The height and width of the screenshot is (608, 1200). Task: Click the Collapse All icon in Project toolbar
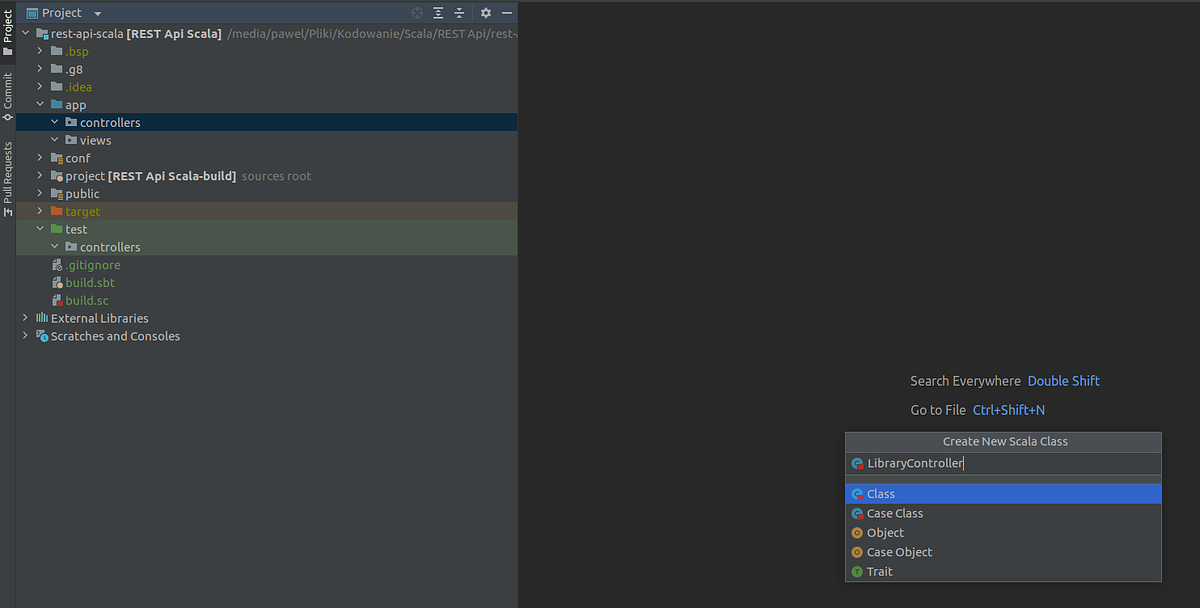coord(459,12)
